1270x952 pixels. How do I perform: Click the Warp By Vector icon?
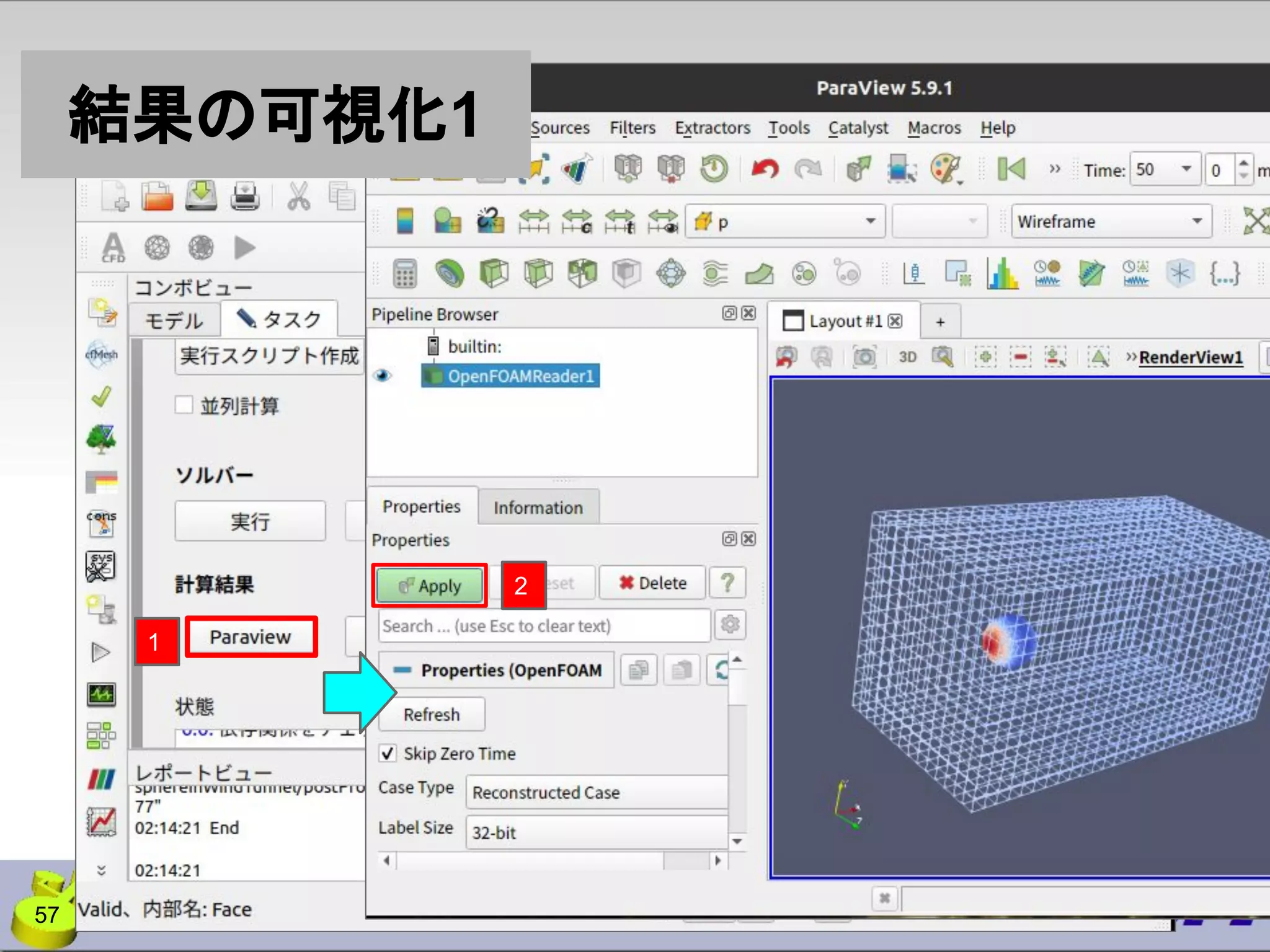tap(760, 273)
